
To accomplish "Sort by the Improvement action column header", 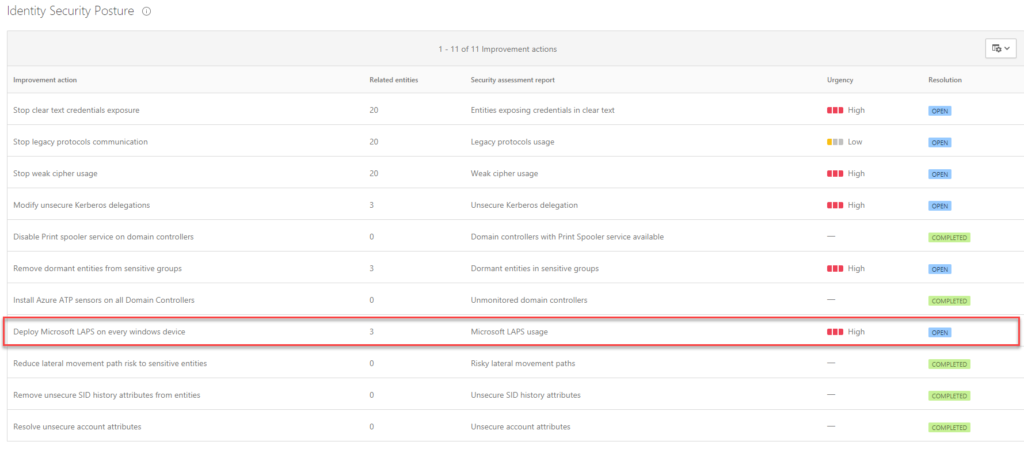I will pyautogui.click(x=45, y=80).
